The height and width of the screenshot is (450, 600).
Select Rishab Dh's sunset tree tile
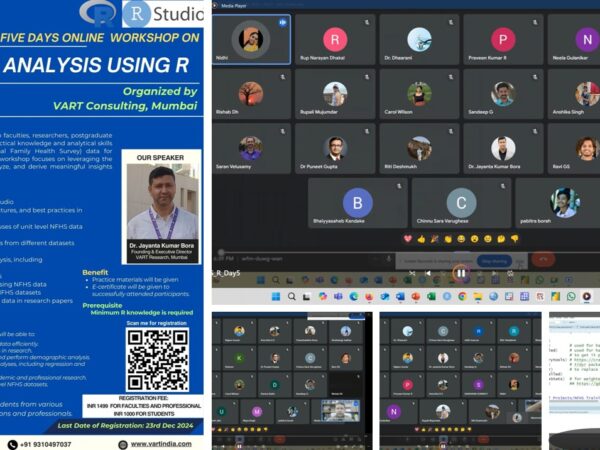coord(251,94)
